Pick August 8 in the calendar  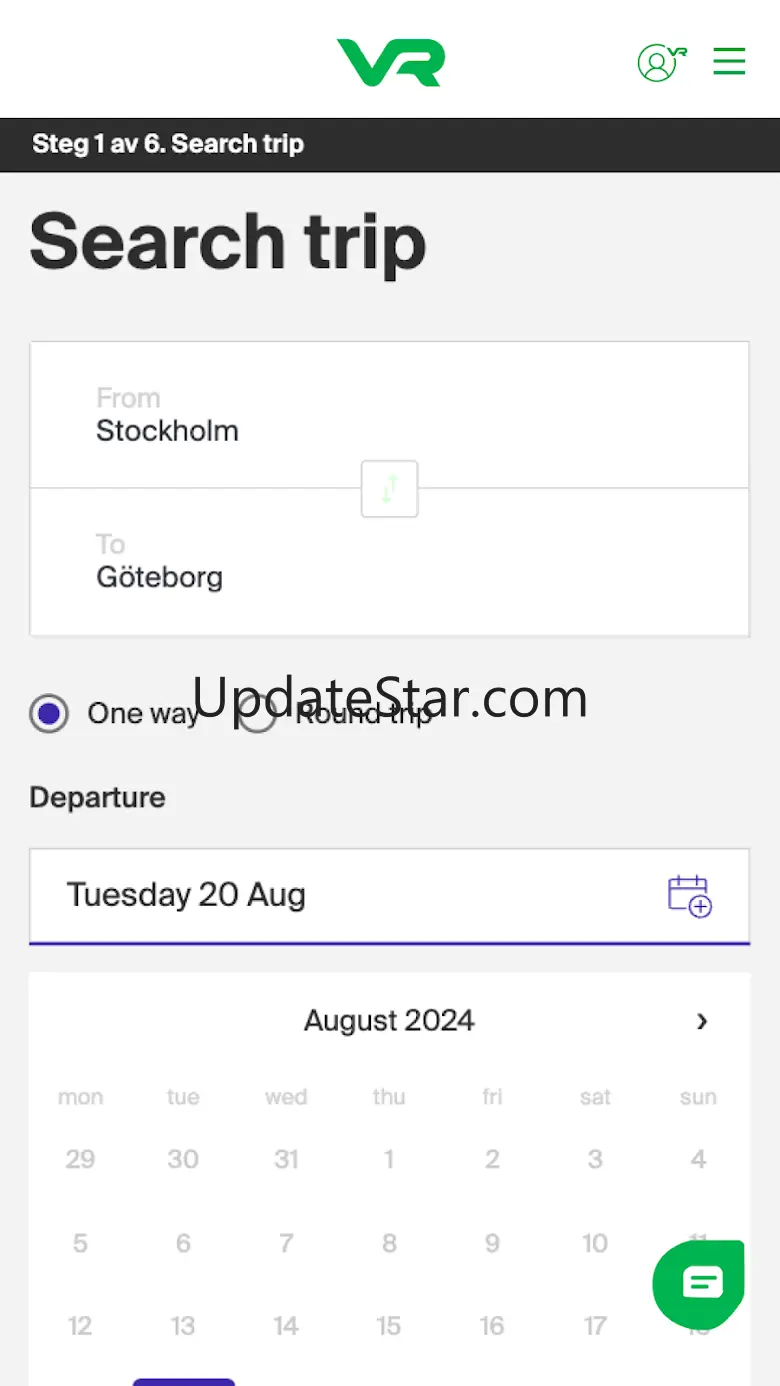[x=389, y=1243]
